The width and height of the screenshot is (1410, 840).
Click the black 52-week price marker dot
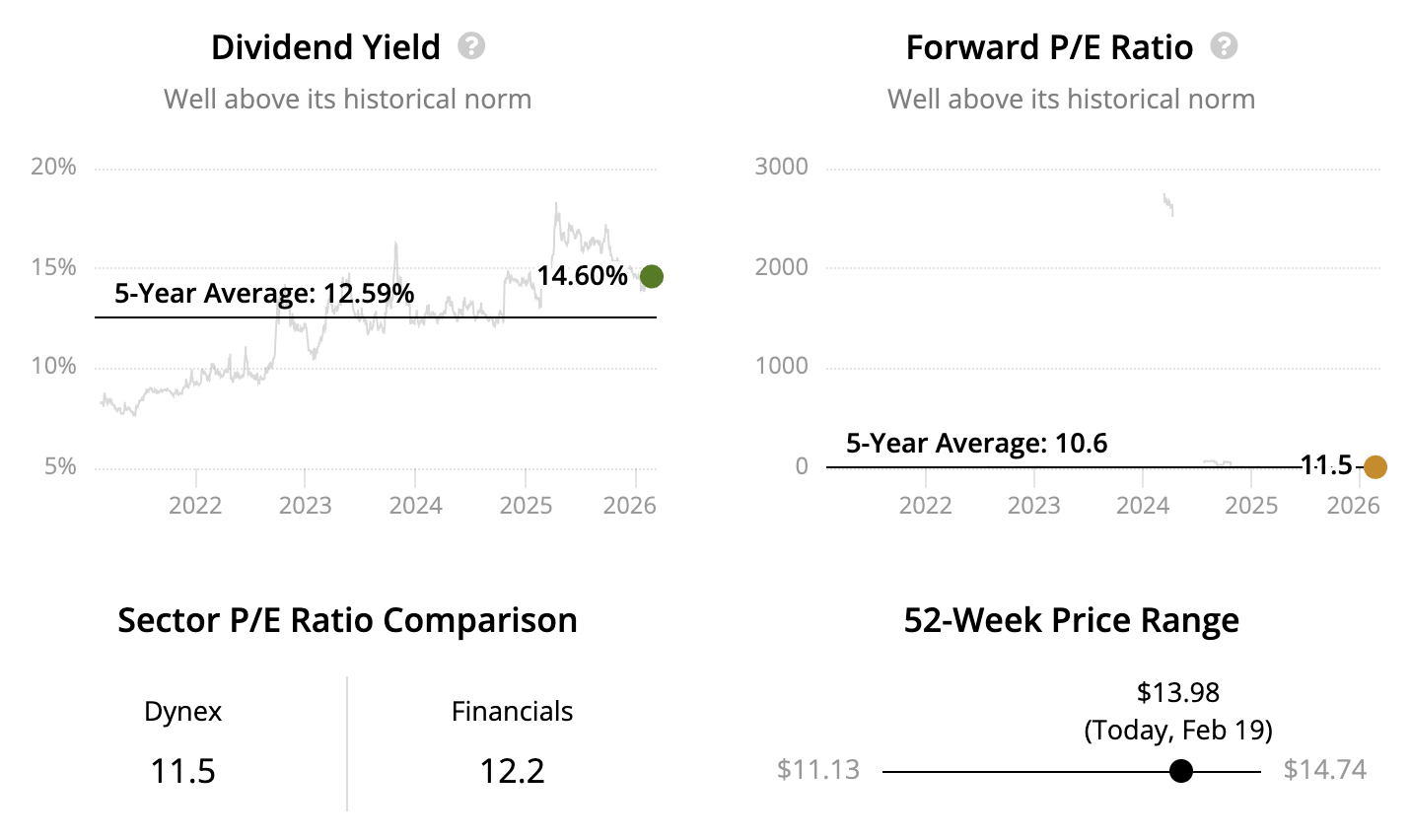pyautogui.click(x=1180, y=771)
